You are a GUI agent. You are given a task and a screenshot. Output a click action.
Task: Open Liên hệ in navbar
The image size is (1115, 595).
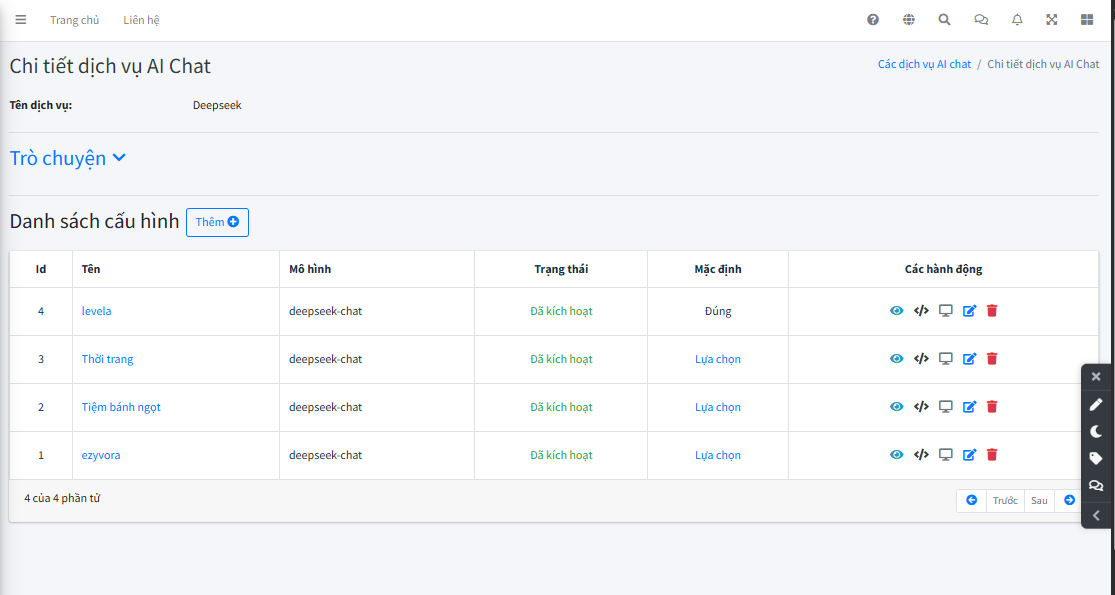pos(142,20)
